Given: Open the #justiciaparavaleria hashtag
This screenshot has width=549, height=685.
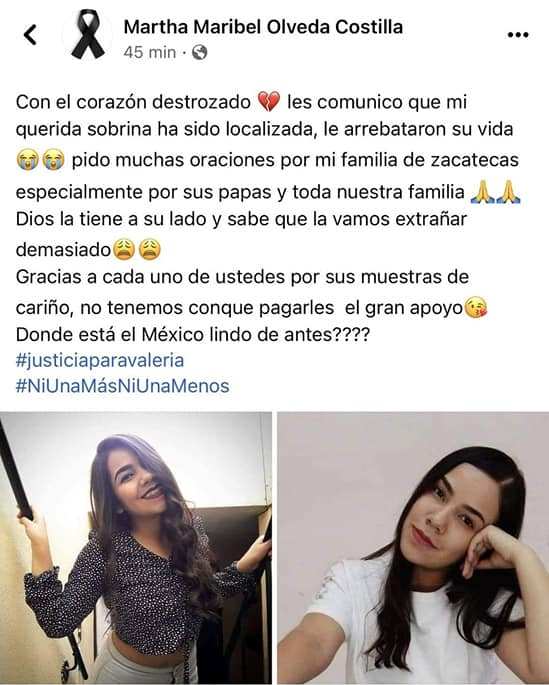Looking at the screenshot, I should [100, 361].
